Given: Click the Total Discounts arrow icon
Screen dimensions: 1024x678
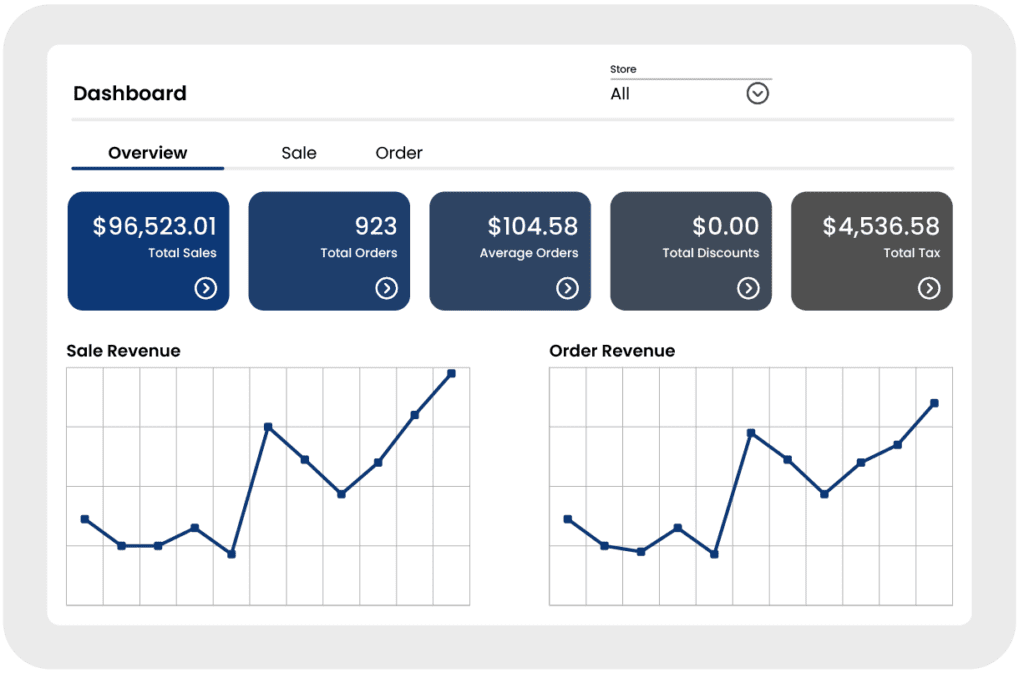Looking at the screenshot, I should (x=749, y=288).
